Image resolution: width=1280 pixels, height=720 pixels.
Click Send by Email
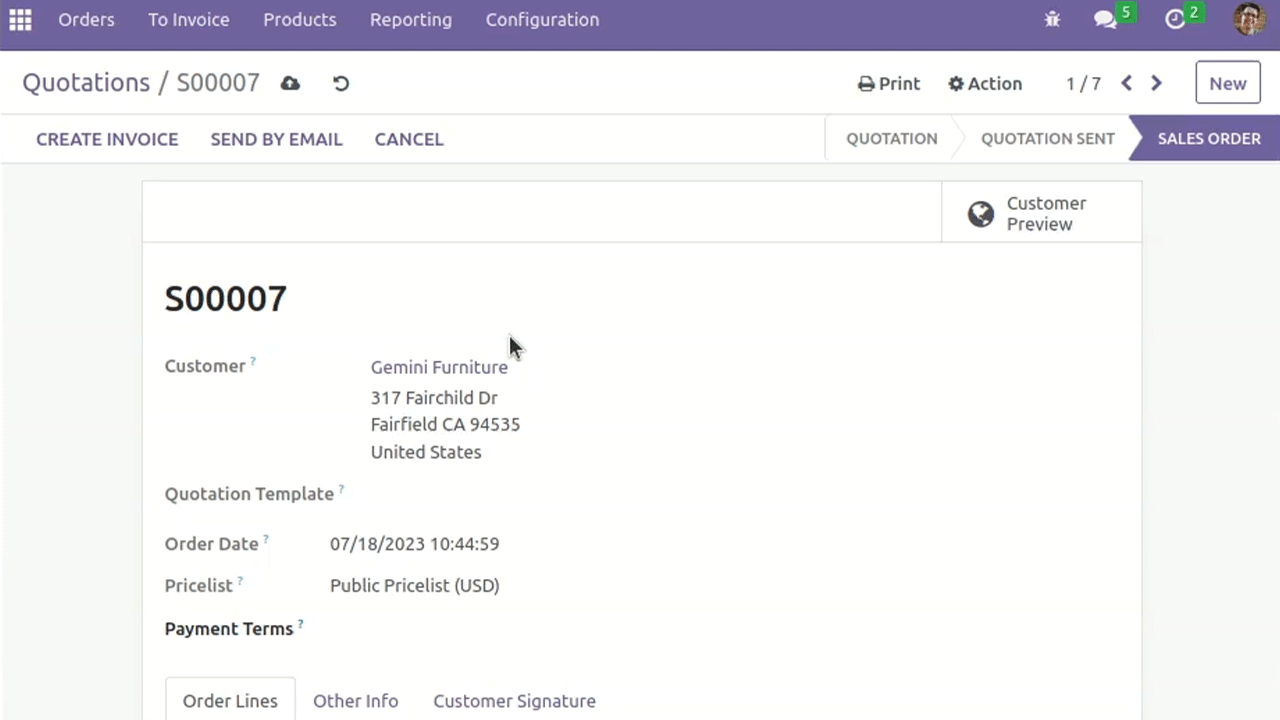point(276,139)
